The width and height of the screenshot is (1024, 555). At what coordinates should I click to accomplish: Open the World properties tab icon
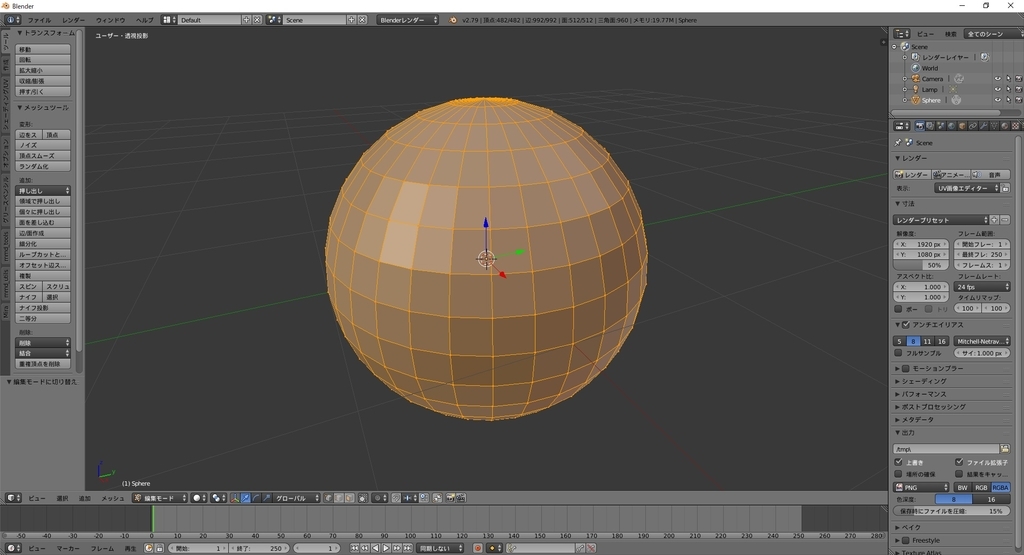[951, 125]
